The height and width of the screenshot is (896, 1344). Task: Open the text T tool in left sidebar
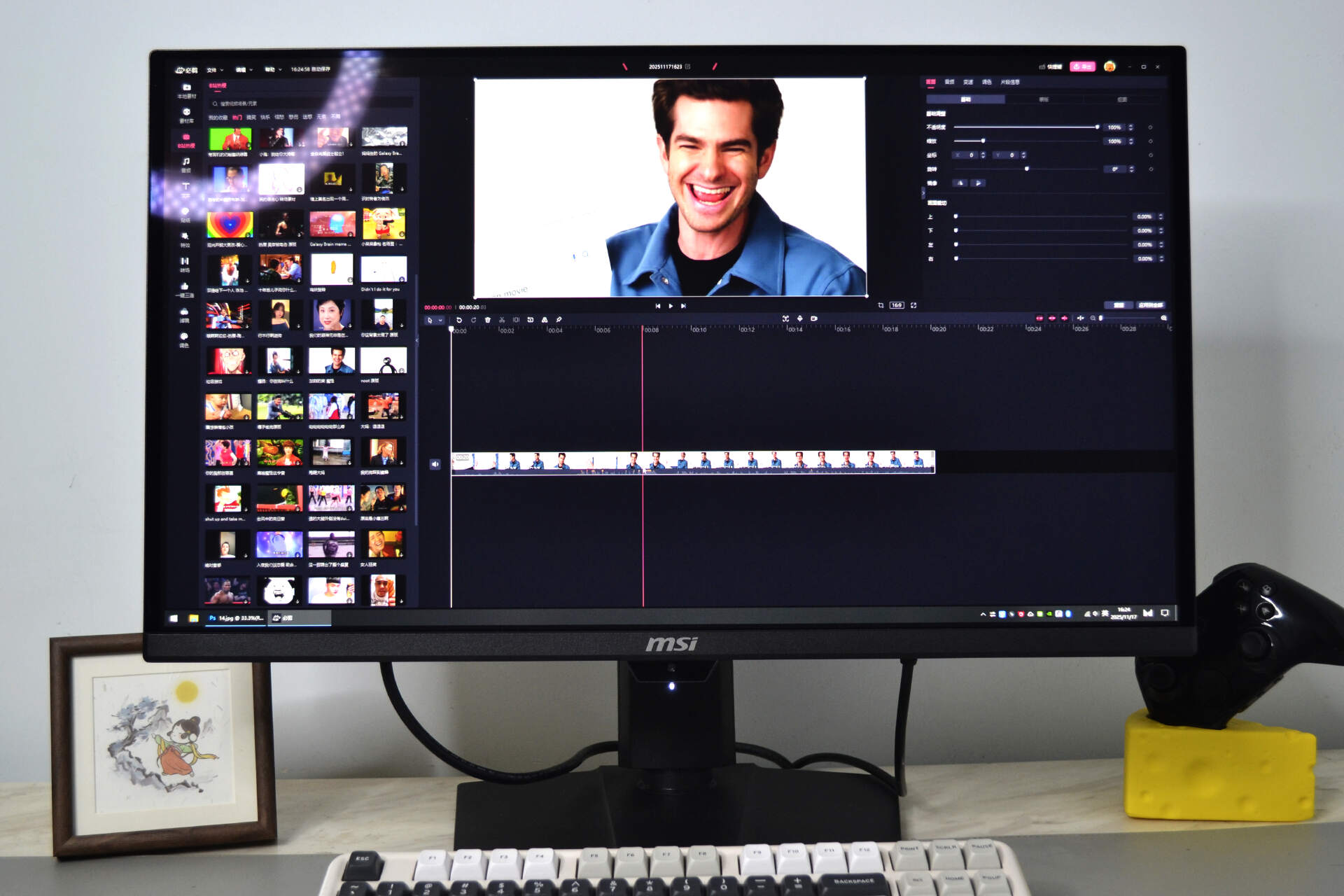pos(185,187)
